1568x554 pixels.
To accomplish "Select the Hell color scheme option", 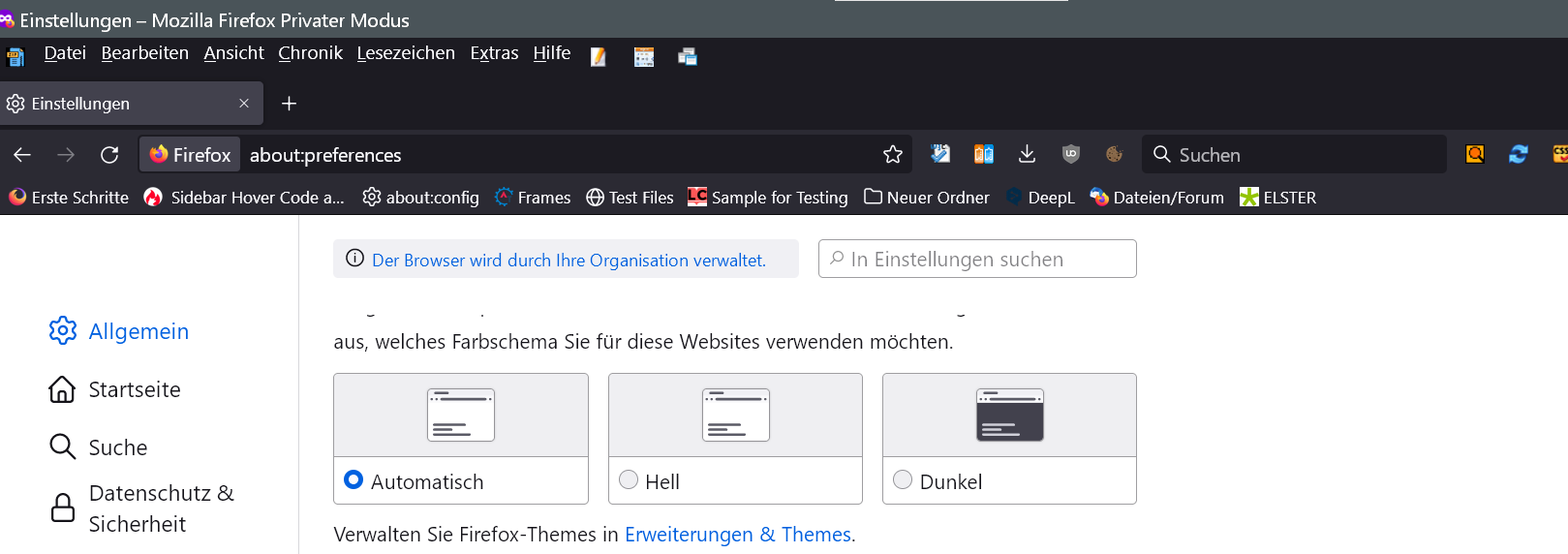I will pos(629,480).
